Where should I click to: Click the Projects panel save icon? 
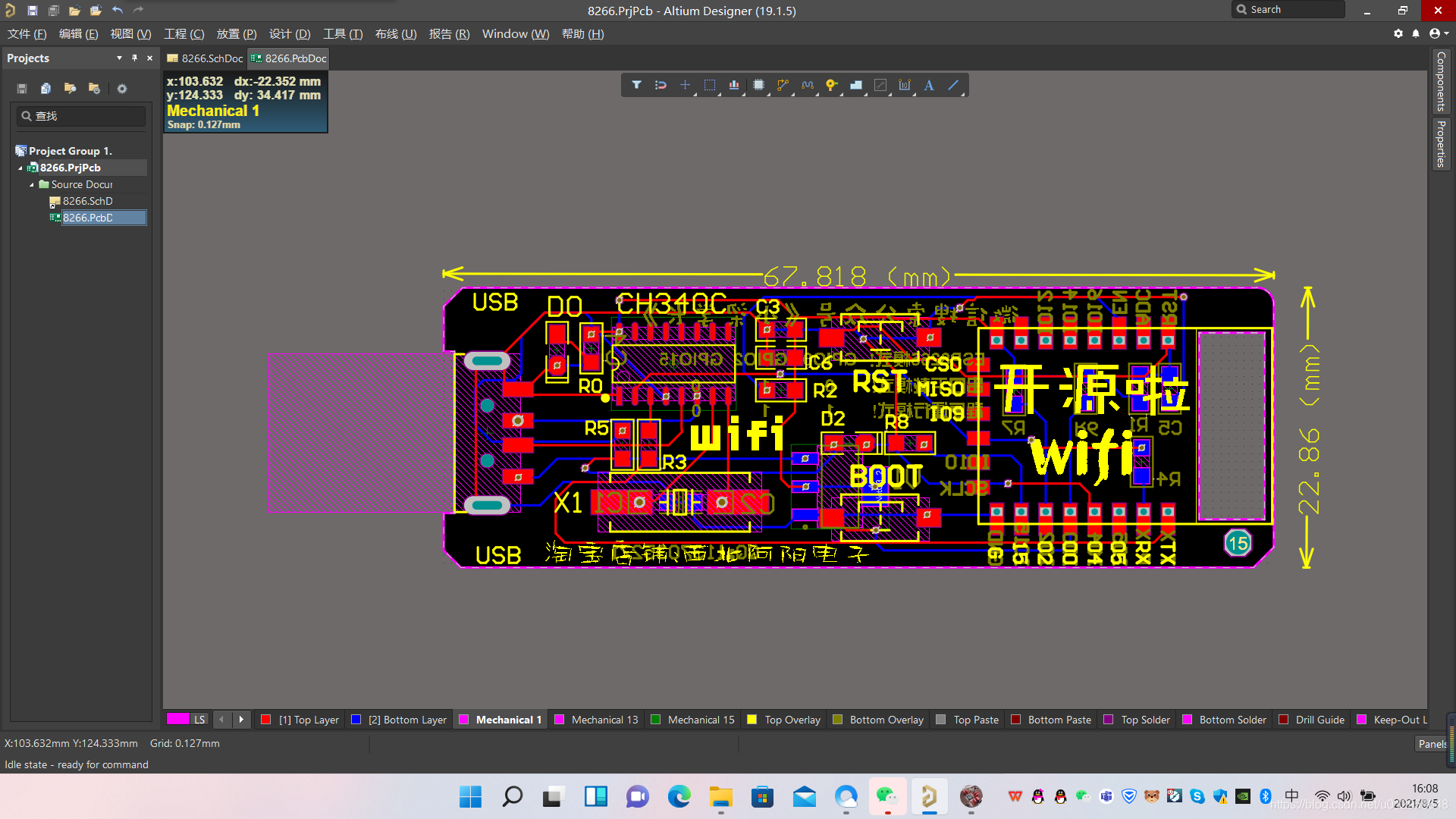coord(22,89)
